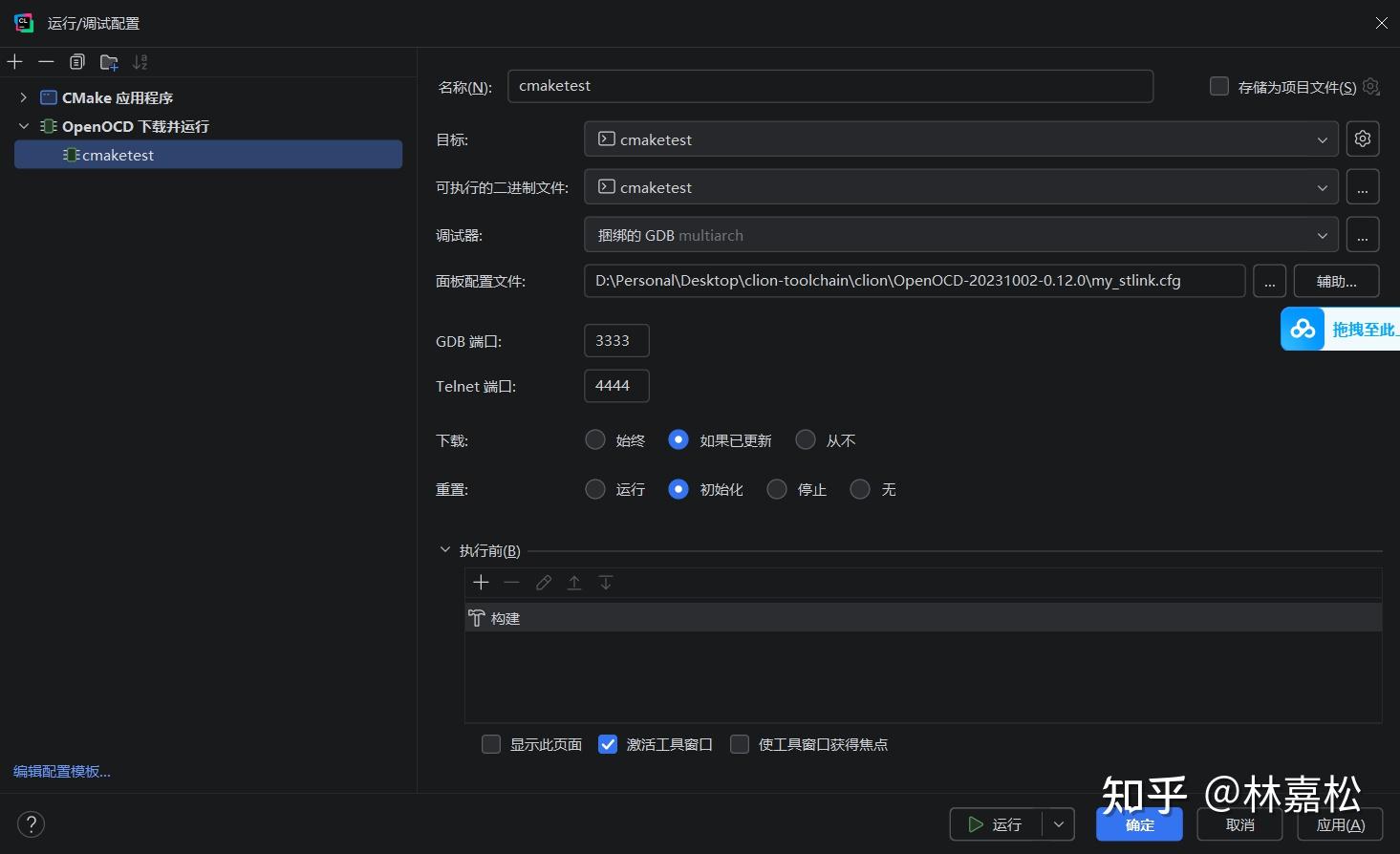The height and width of the screenshot is (854, 1400).
Task: Expand CMake 应用程序 tree node
Action: tap(24, 97)
